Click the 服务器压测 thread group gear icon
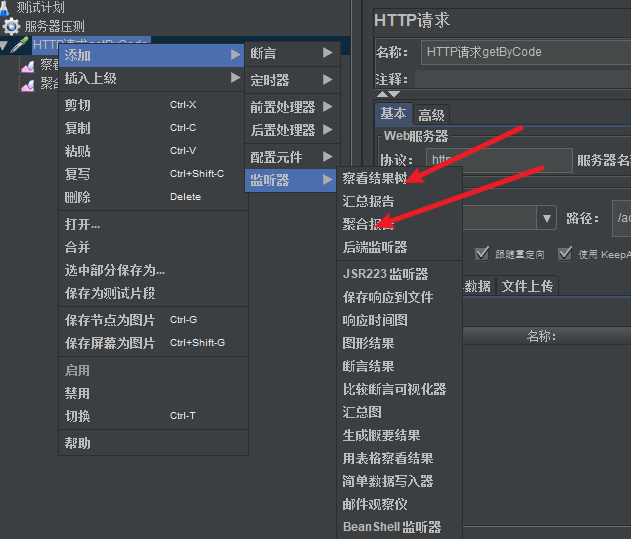 coord(11,27)
